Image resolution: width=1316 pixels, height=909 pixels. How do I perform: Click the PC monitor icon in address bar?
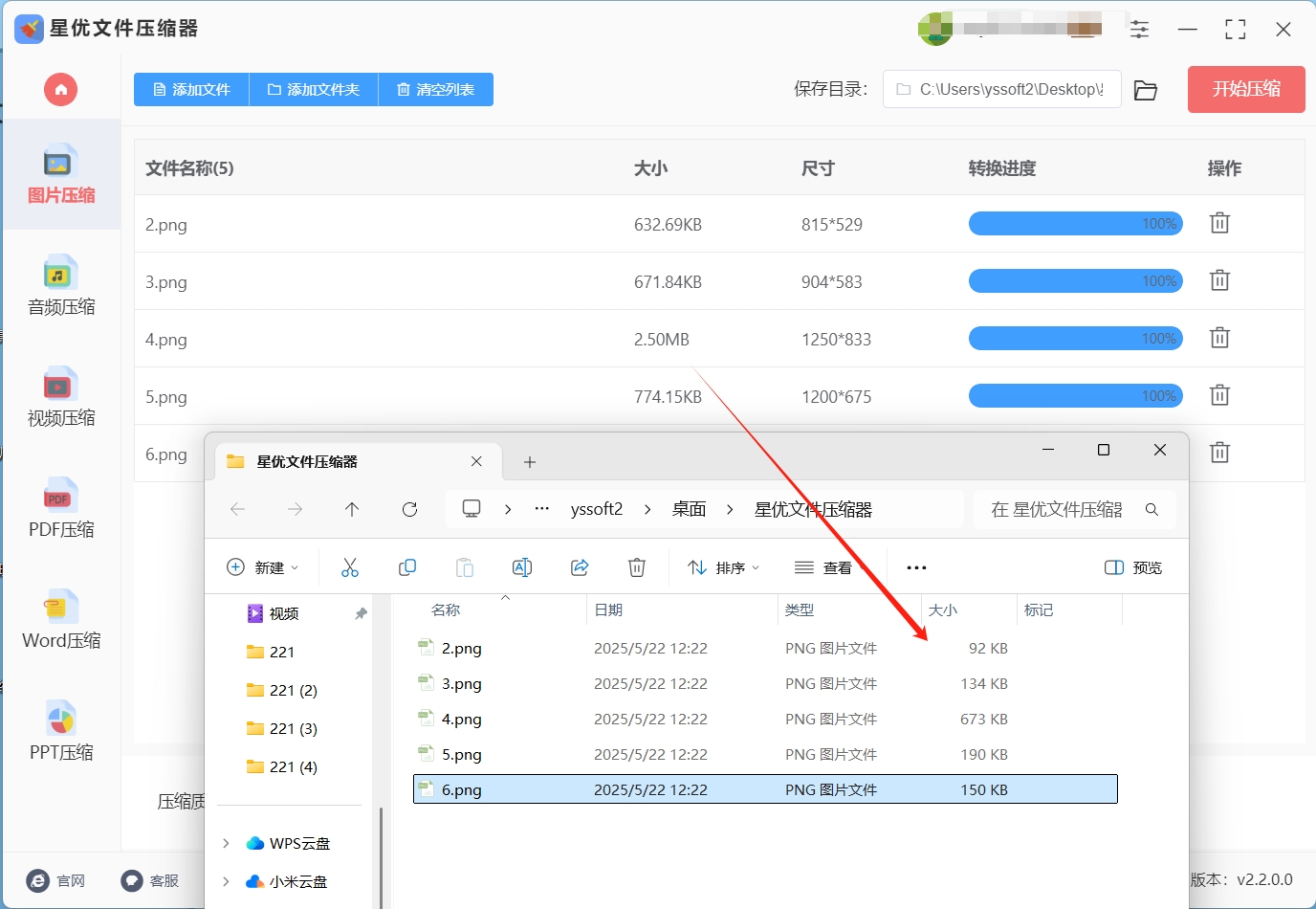point(472,508)
